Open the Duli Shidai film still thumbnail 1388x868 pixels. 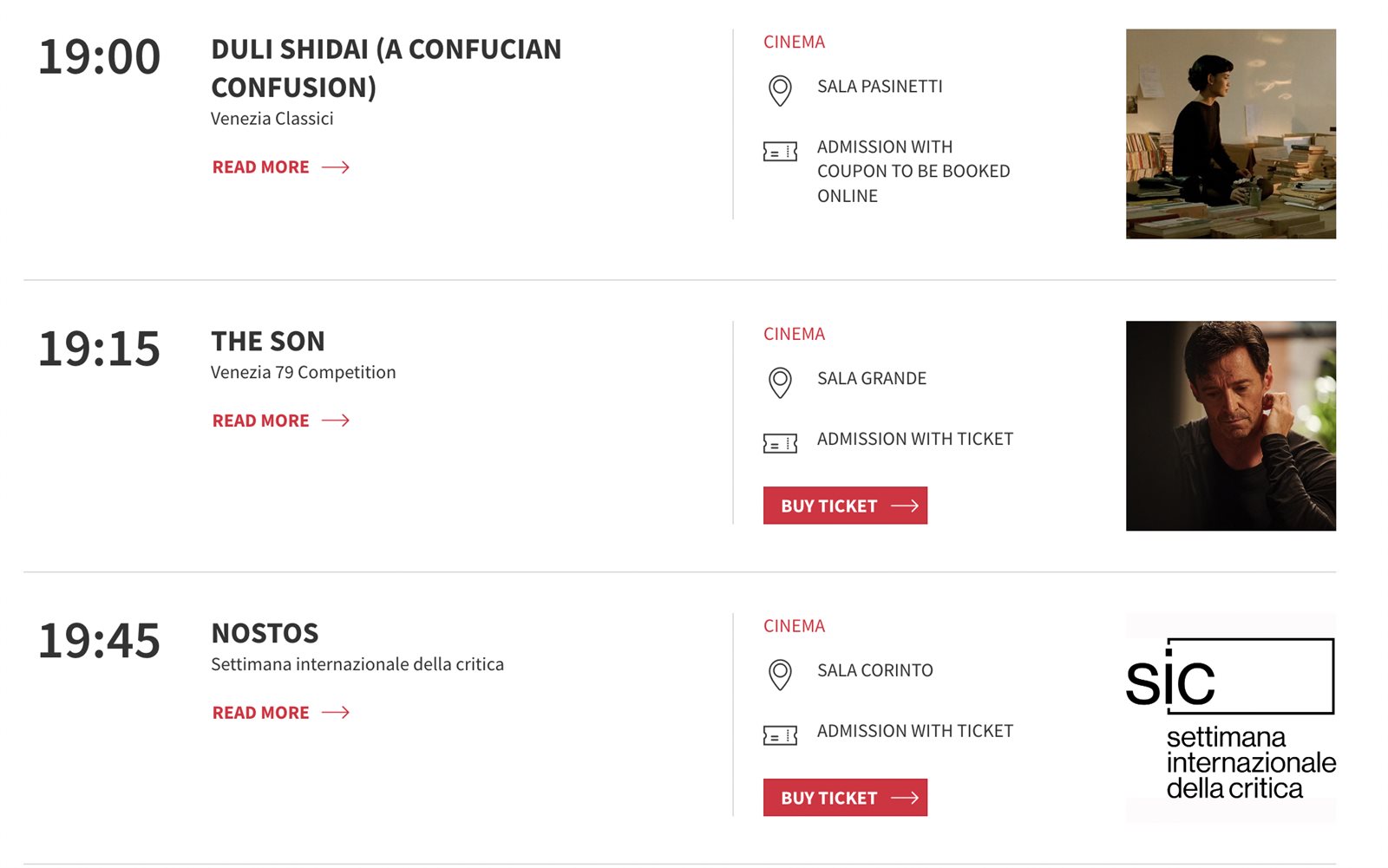[1230, 134]
